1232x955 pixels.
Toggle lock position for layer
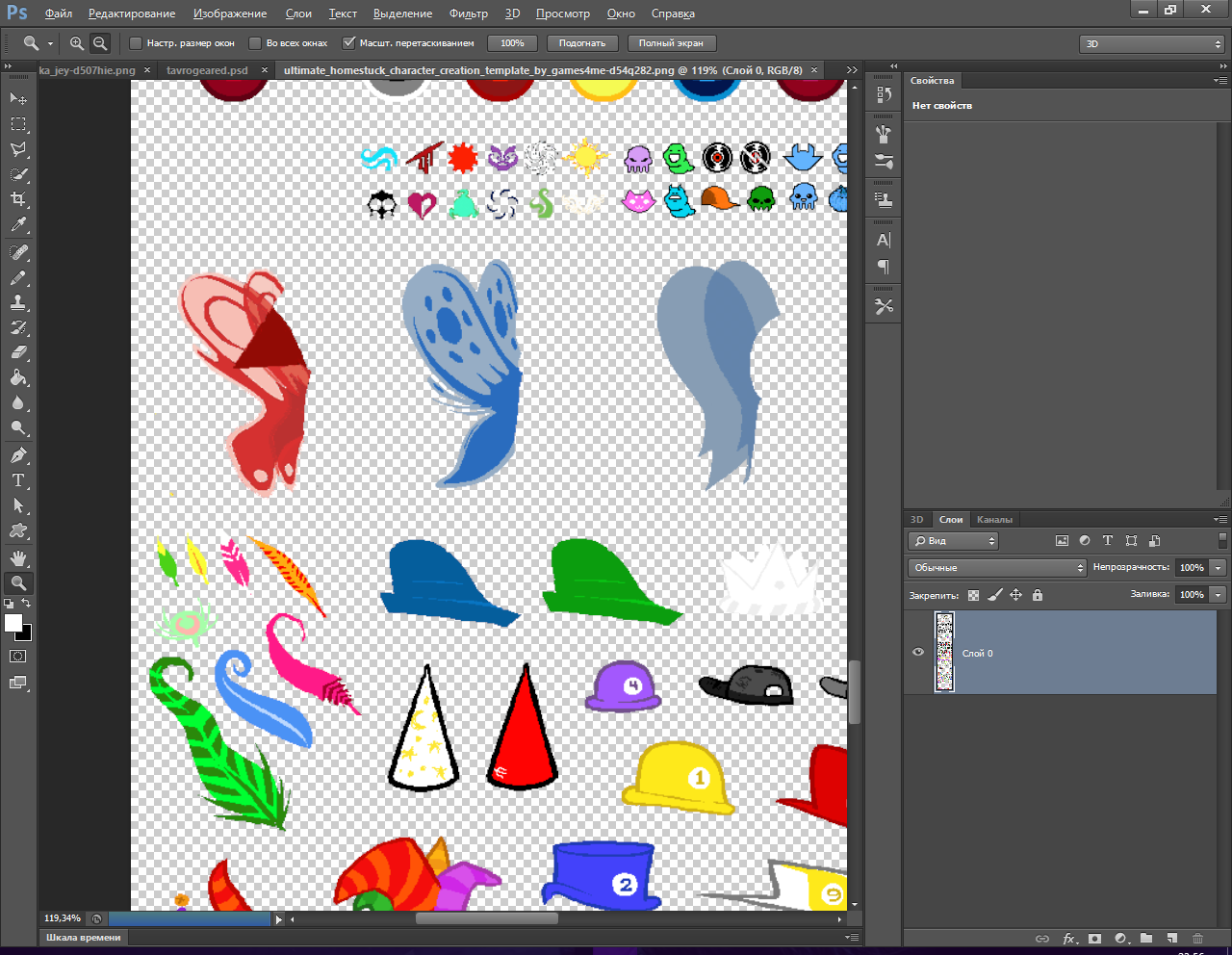click(x=1016, y=595)
